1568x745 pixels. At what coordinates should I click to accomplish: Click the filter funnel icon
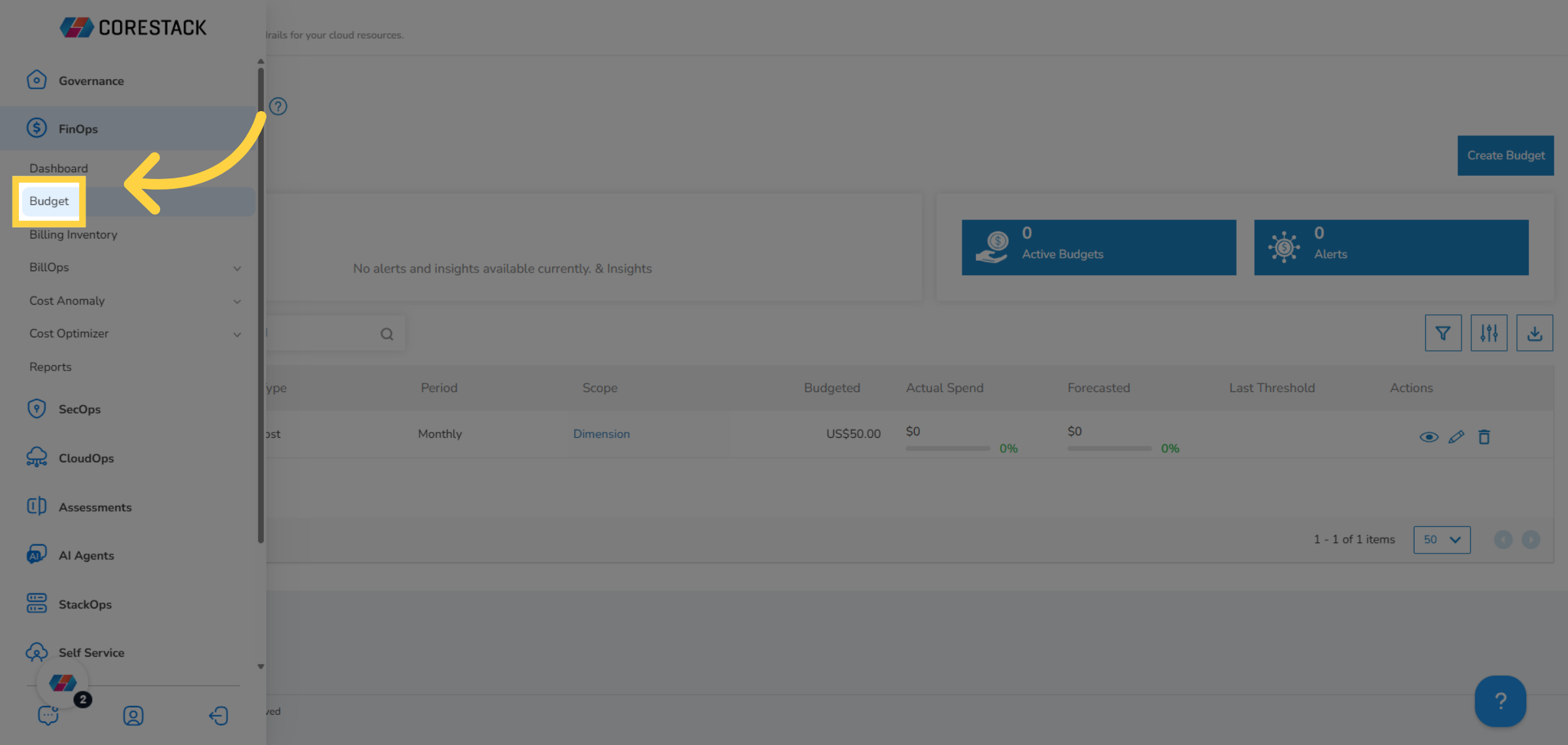tap(1443, 333)
